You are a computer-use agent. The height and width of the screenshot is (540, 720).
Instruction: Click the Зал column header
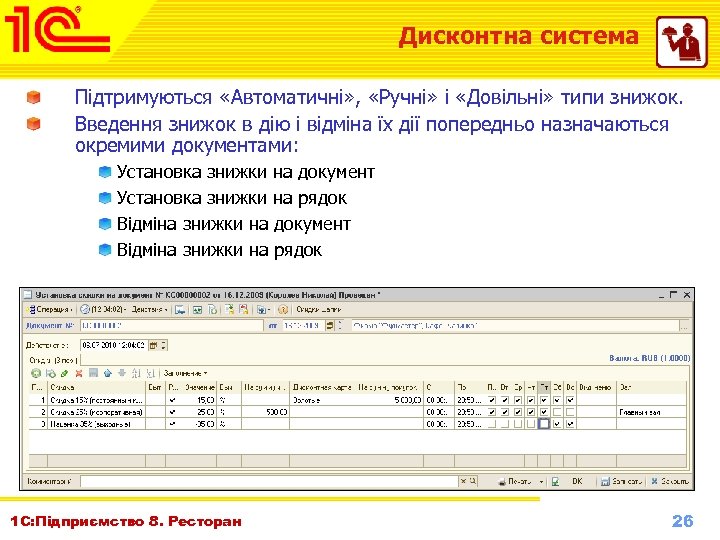(651, 387)
